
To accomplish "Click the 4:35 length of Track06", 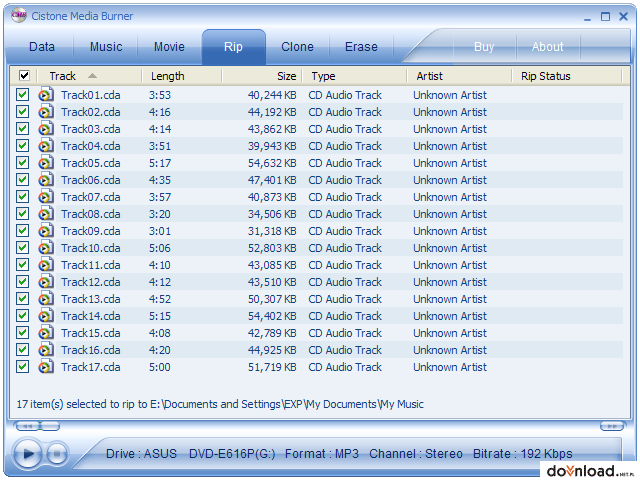I will pos(160,180).
